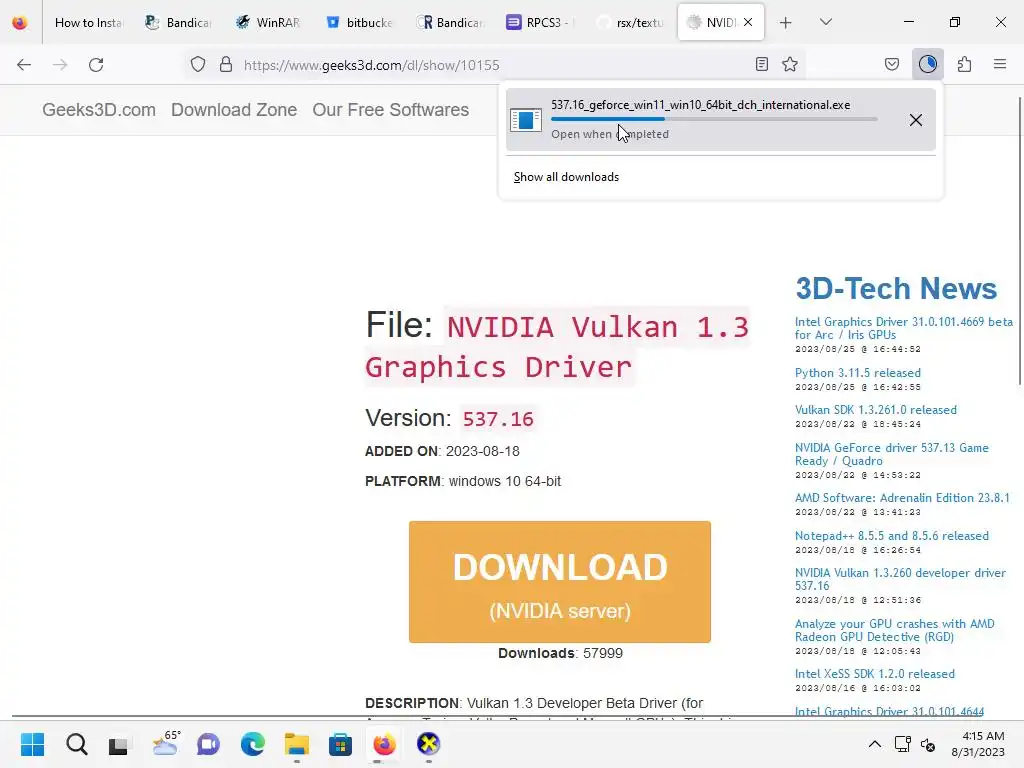Toggle reader view icon in address bar
This screenshot has height=768, width=1024.
(x=761, y=64)
